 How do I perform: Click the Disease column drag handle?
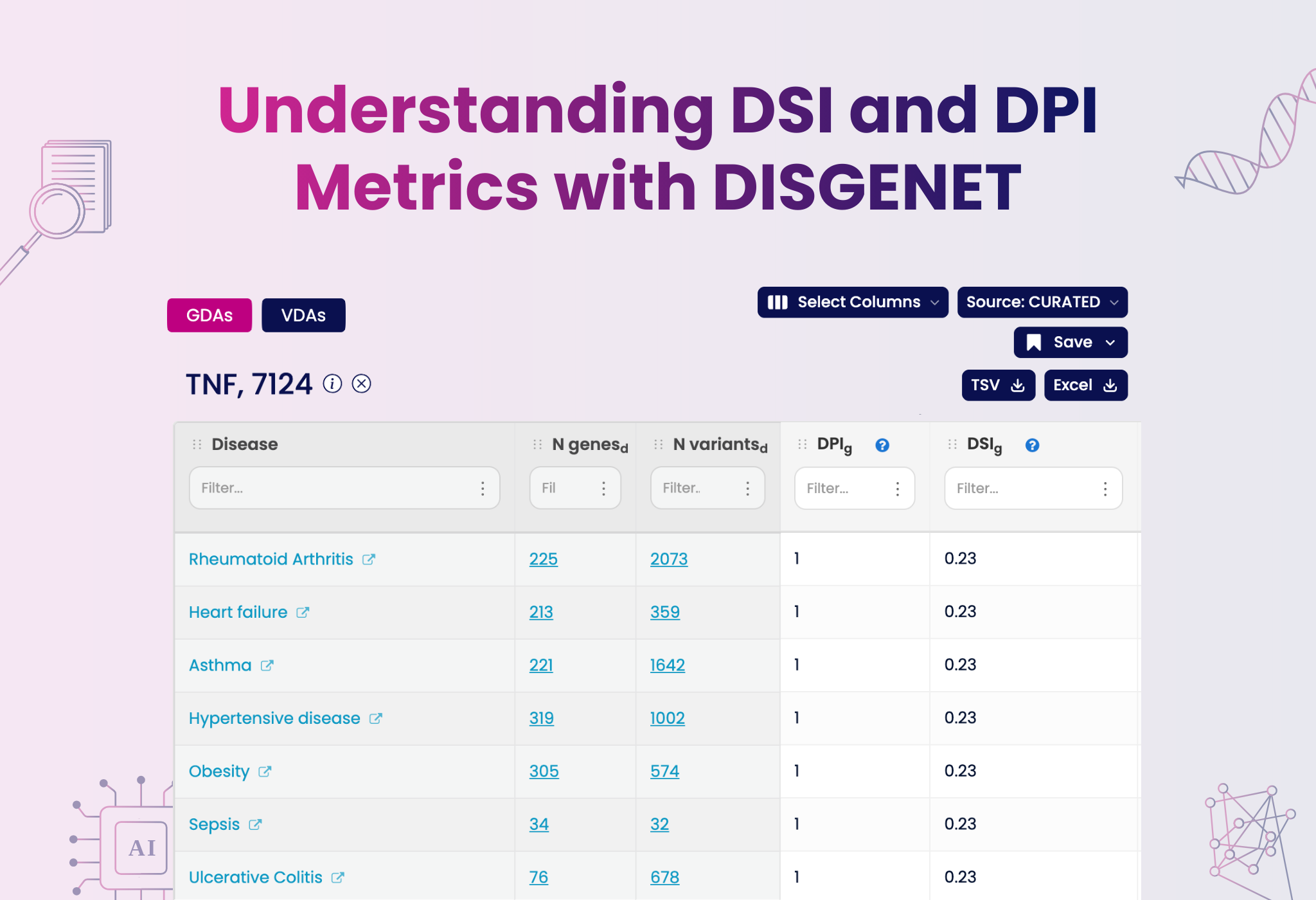[197, 444]
